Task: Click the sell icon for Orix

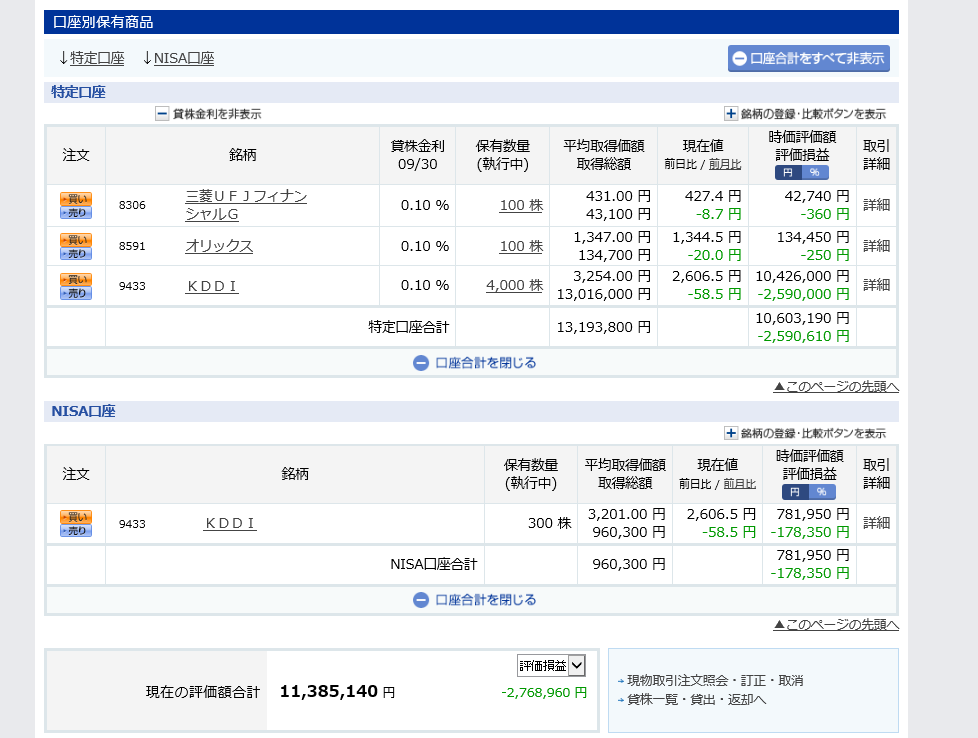Action: pyautogui.click(x=76, y=253)
